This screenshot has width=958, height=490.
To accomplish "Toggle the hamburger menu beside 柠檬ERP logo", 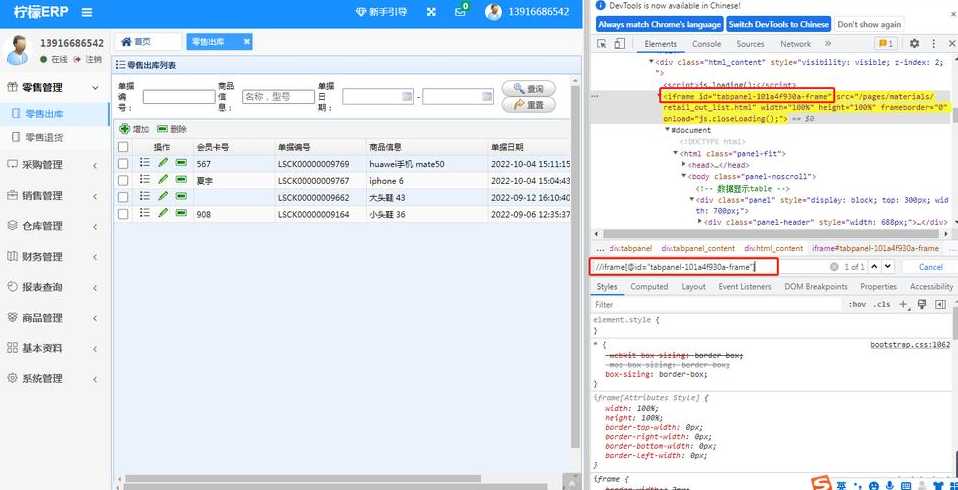I will tap(87, 12).
